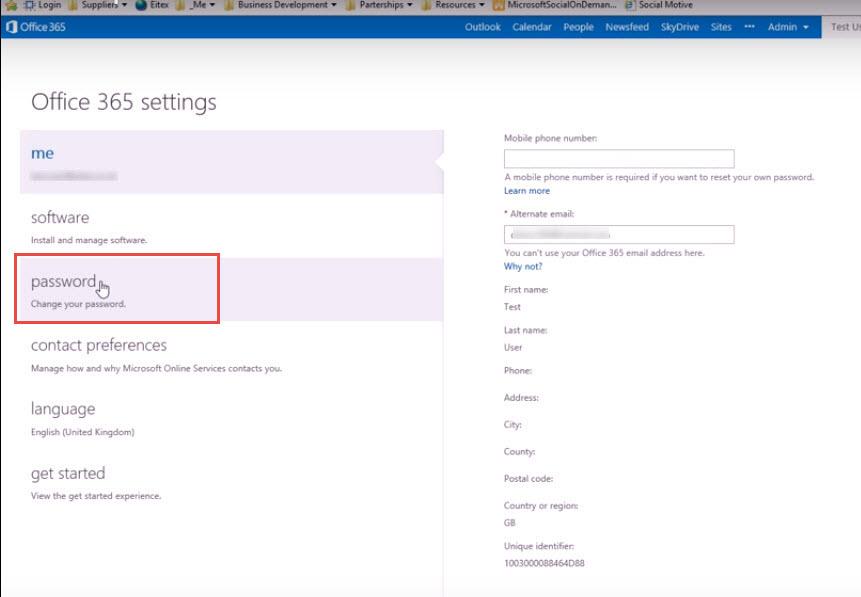Screen dimensions: 861x597
Task: Open Calendar in the top navigation
Action: 532,27
